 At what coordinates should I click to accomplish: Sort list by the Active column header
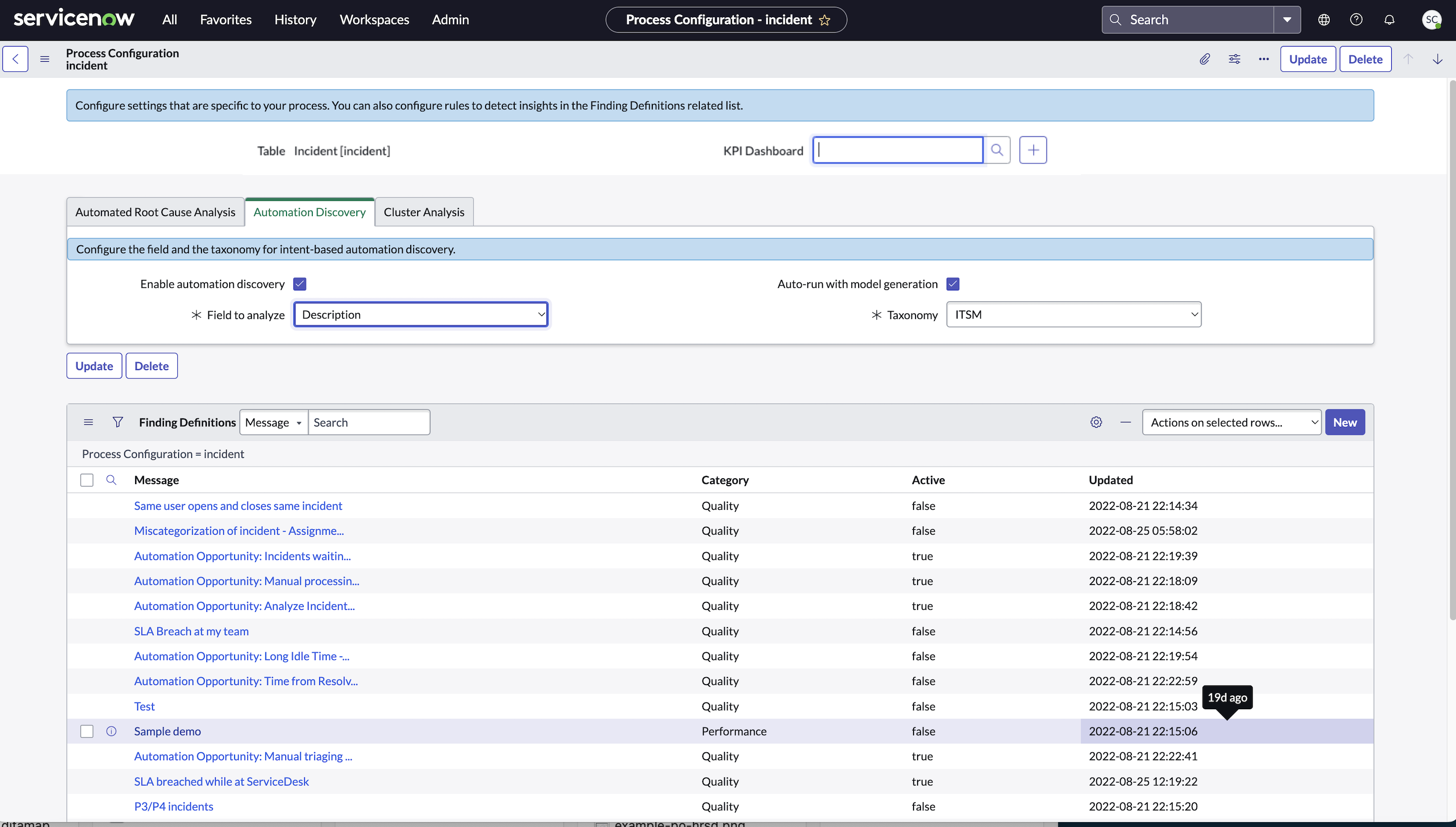tap(928, 480)
